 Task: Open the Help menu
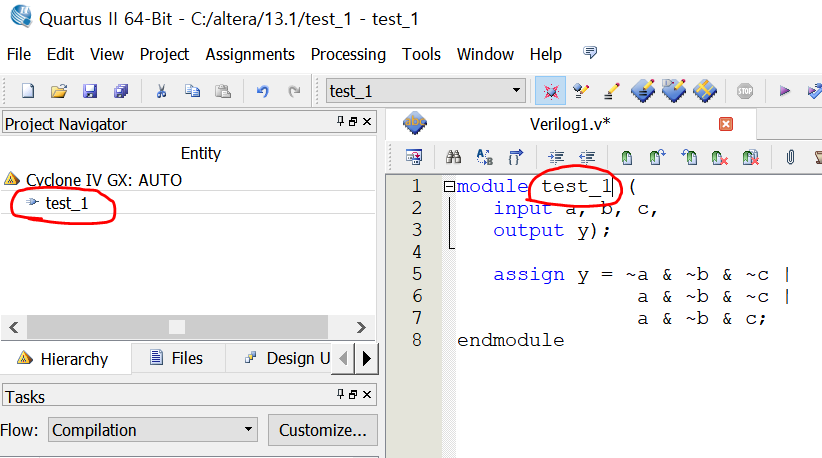point(546,54)
